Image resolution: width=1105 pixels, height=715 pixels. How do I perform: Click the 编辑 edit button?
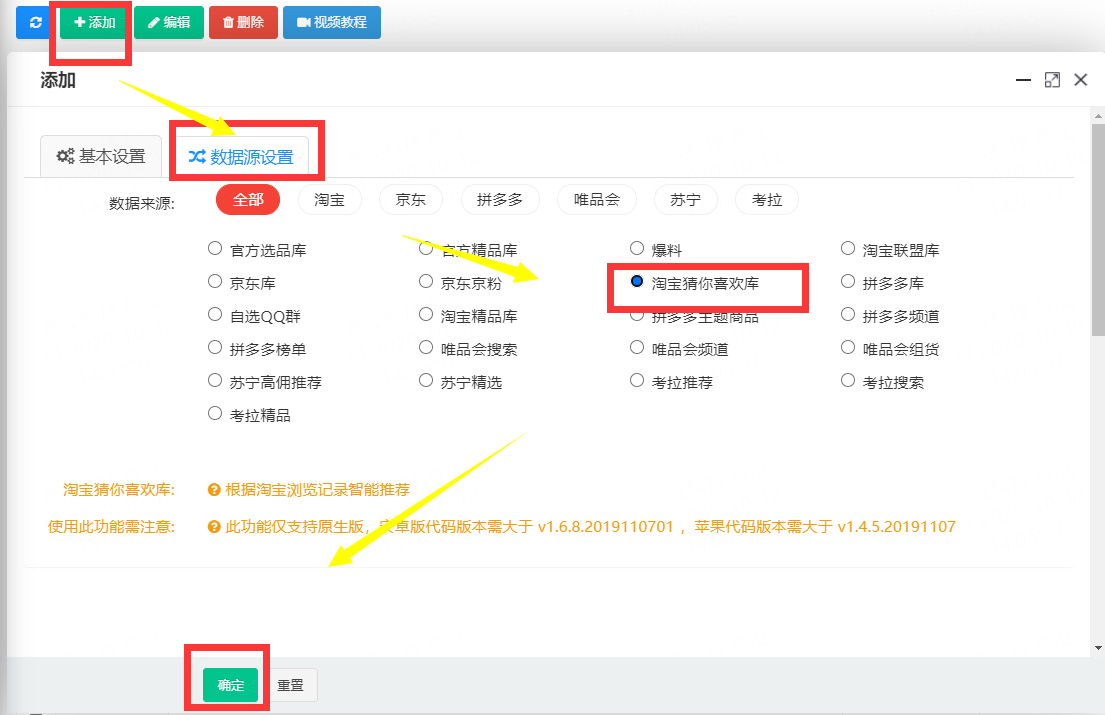pos(169,23)
